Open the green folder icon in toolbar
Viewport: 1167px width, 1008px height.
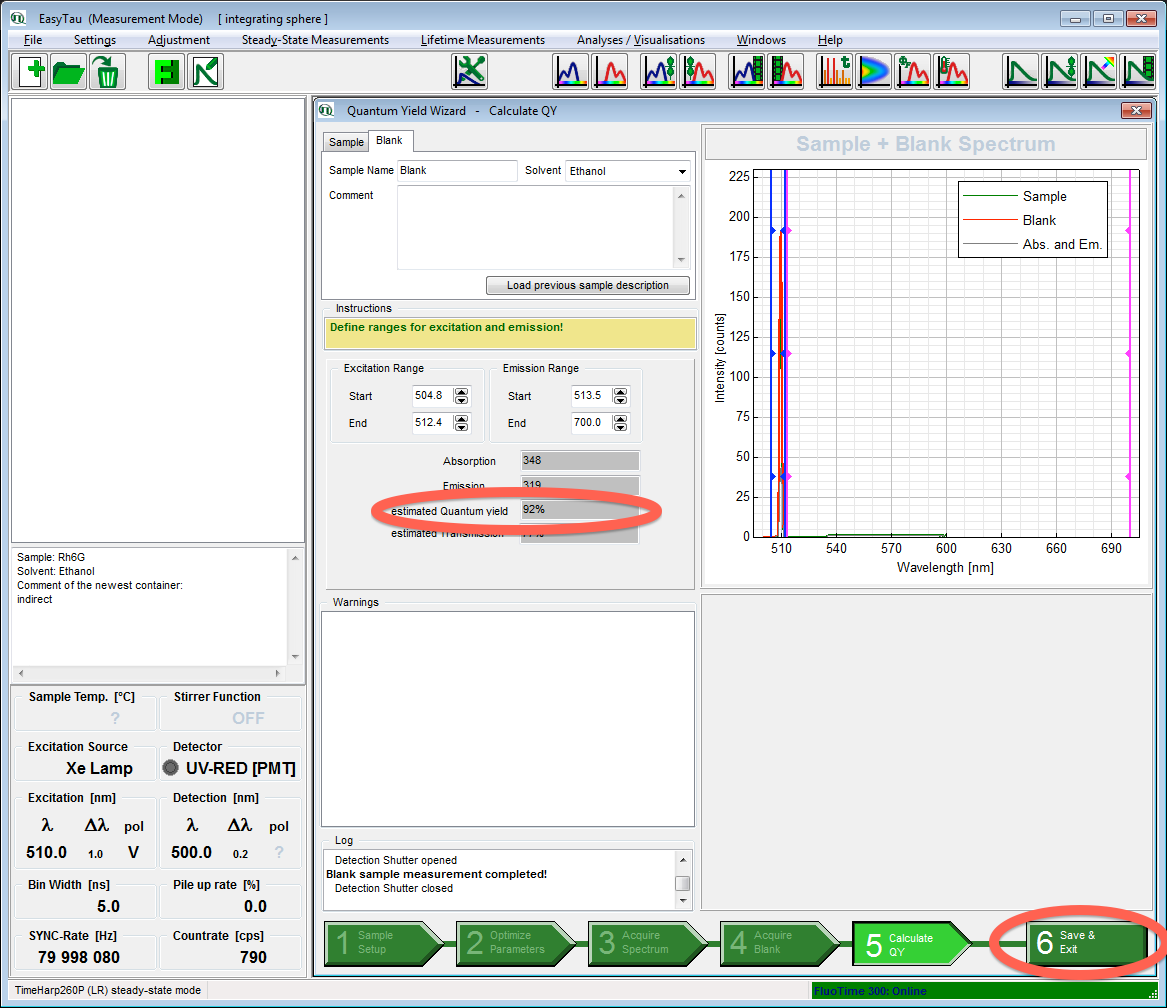(69, 72)
